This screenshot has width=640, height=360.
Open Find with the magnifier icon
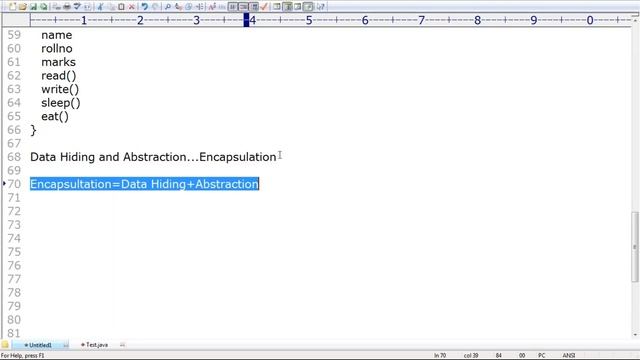(x=167, y=7)
